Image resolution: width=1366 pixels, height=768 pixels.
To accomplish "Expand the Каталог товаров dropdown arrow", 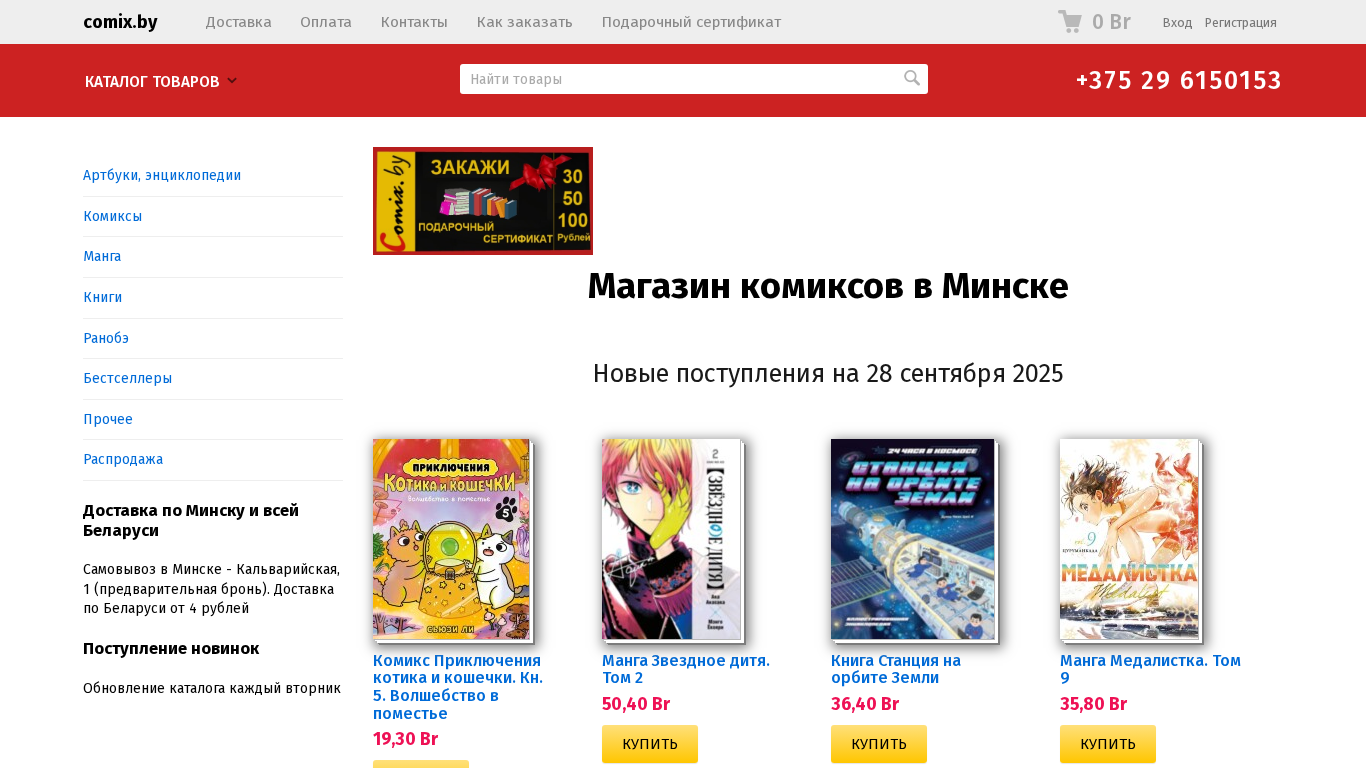I will tap(232, 81).
